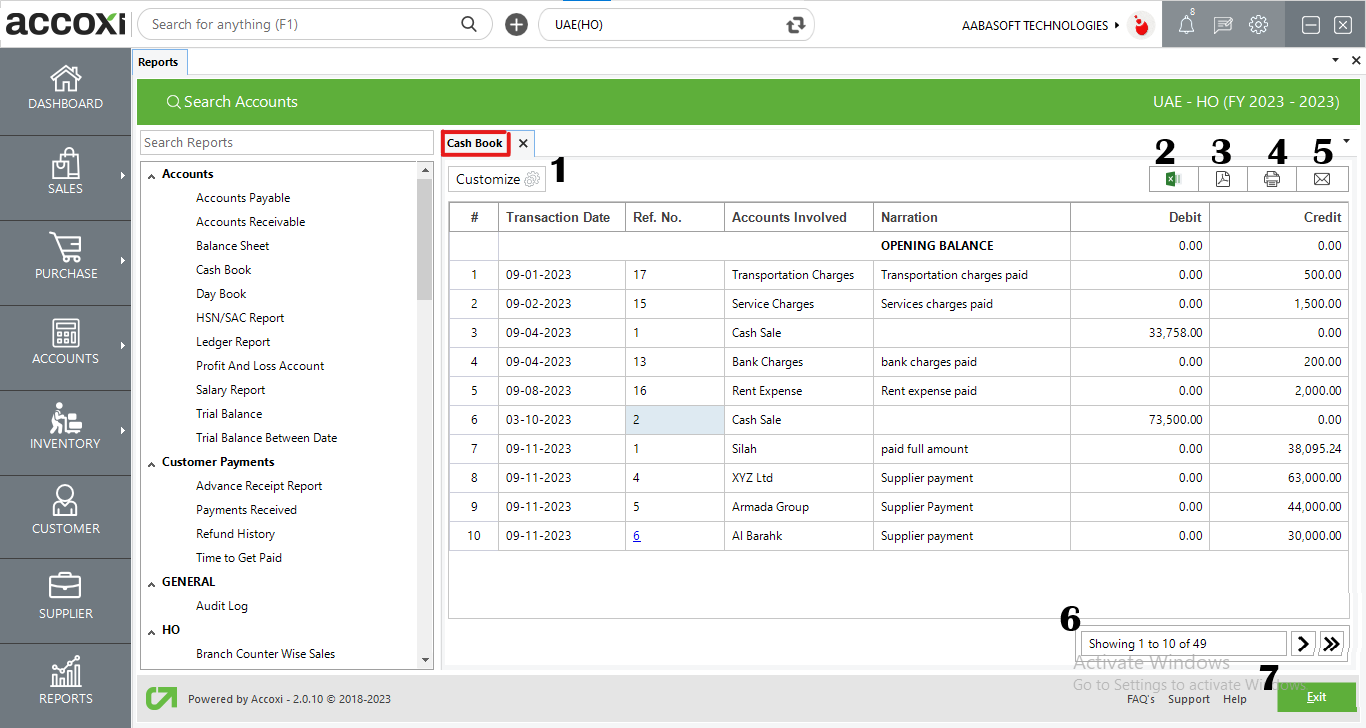Open the settings gear icon
The image size is (1366, 728).
click(1258, 24)
